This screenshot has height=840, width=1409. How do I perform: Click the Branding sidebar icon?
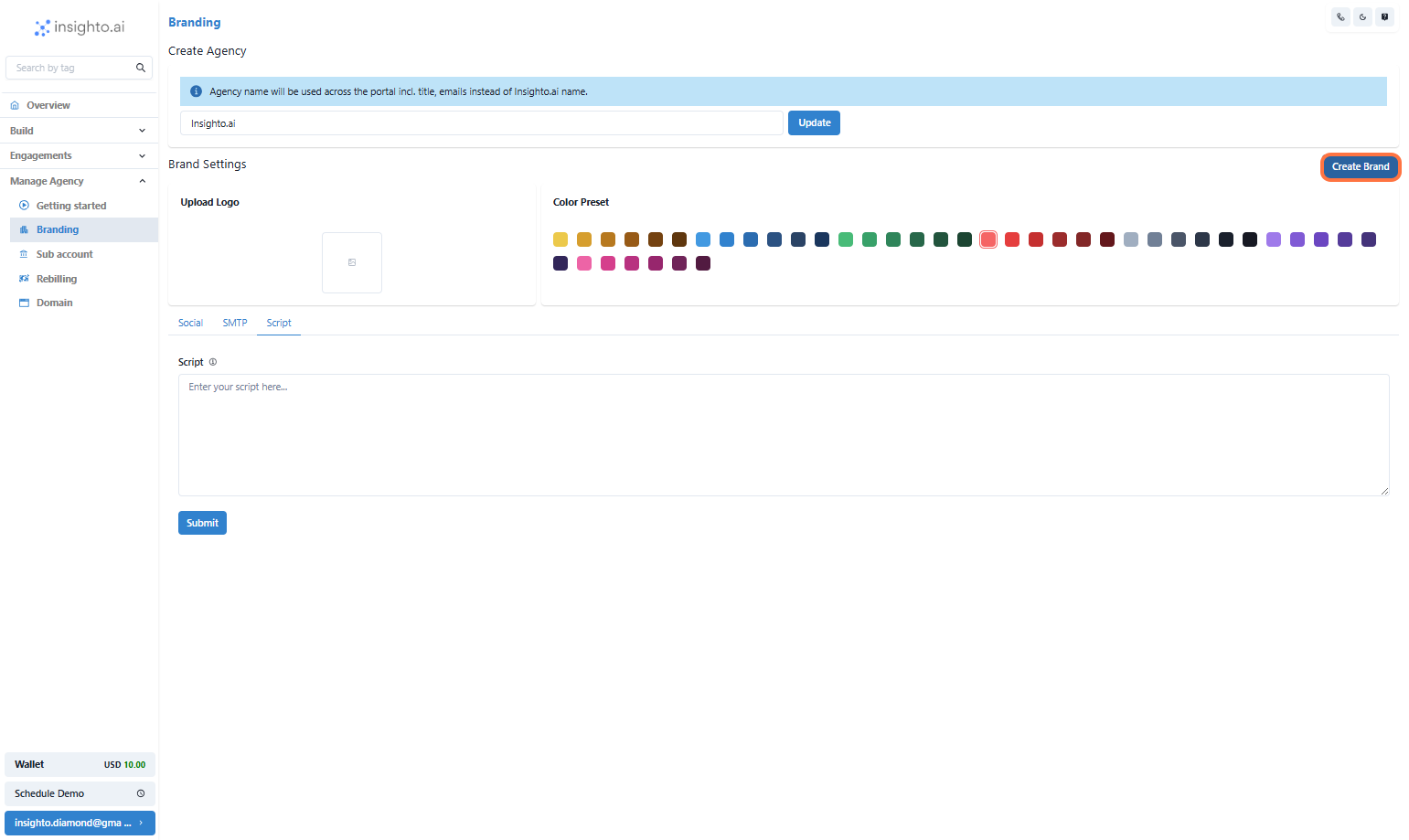(x=24, y=229)
